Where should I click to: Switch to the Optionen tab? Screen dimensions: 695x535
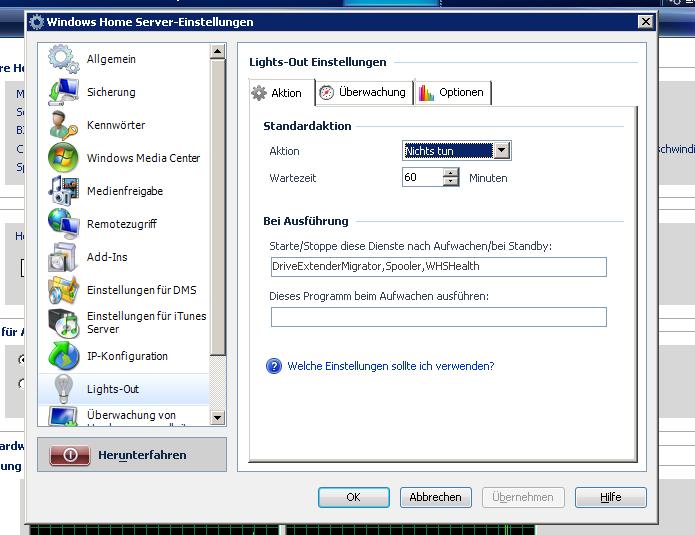point(453,92)
